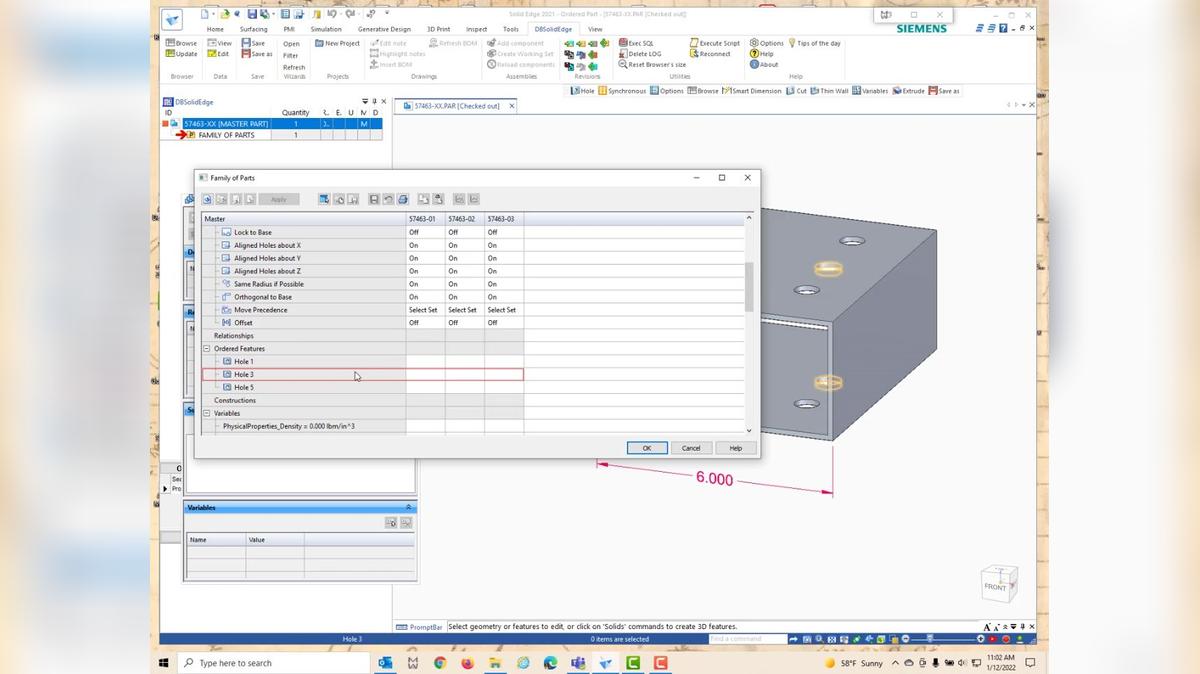Open the Home ribbon tab
Image resolution: width=1200 pixels, height=674 pixels.
215,29
